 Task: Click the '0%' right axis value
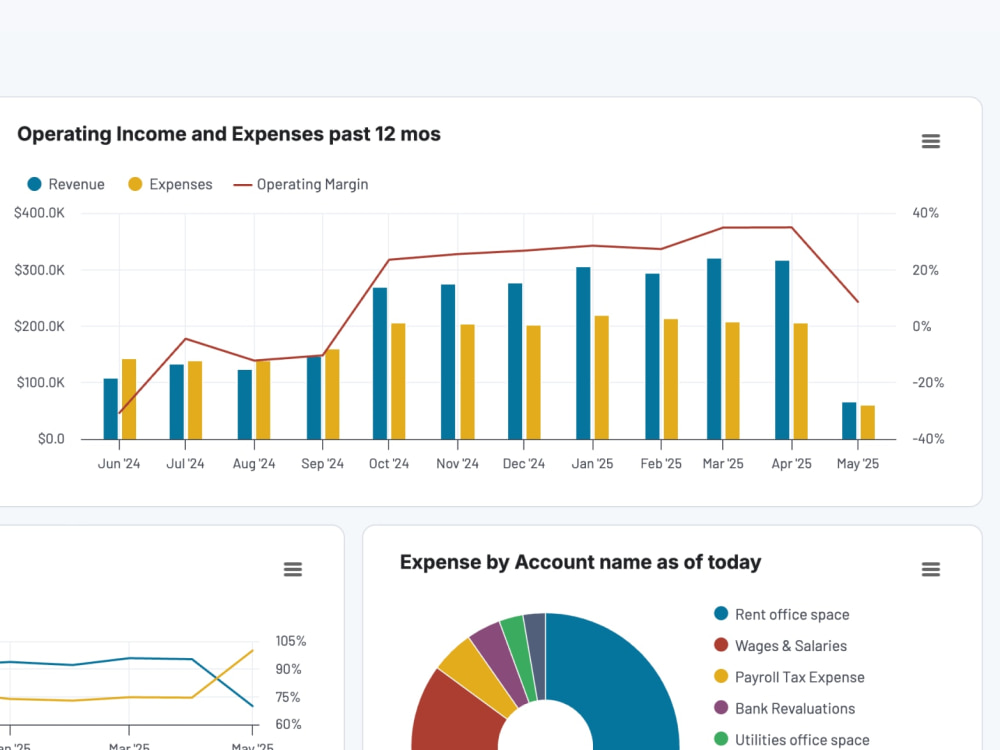pyautogui.click(x=922, y=327)
